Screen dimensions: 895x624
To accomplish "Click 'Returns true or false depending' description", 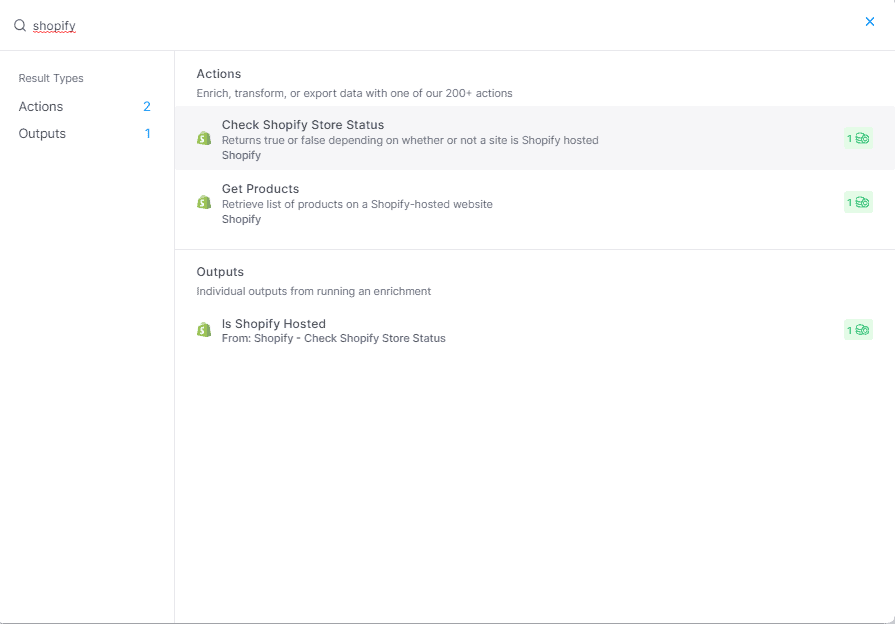I will 410,140.
